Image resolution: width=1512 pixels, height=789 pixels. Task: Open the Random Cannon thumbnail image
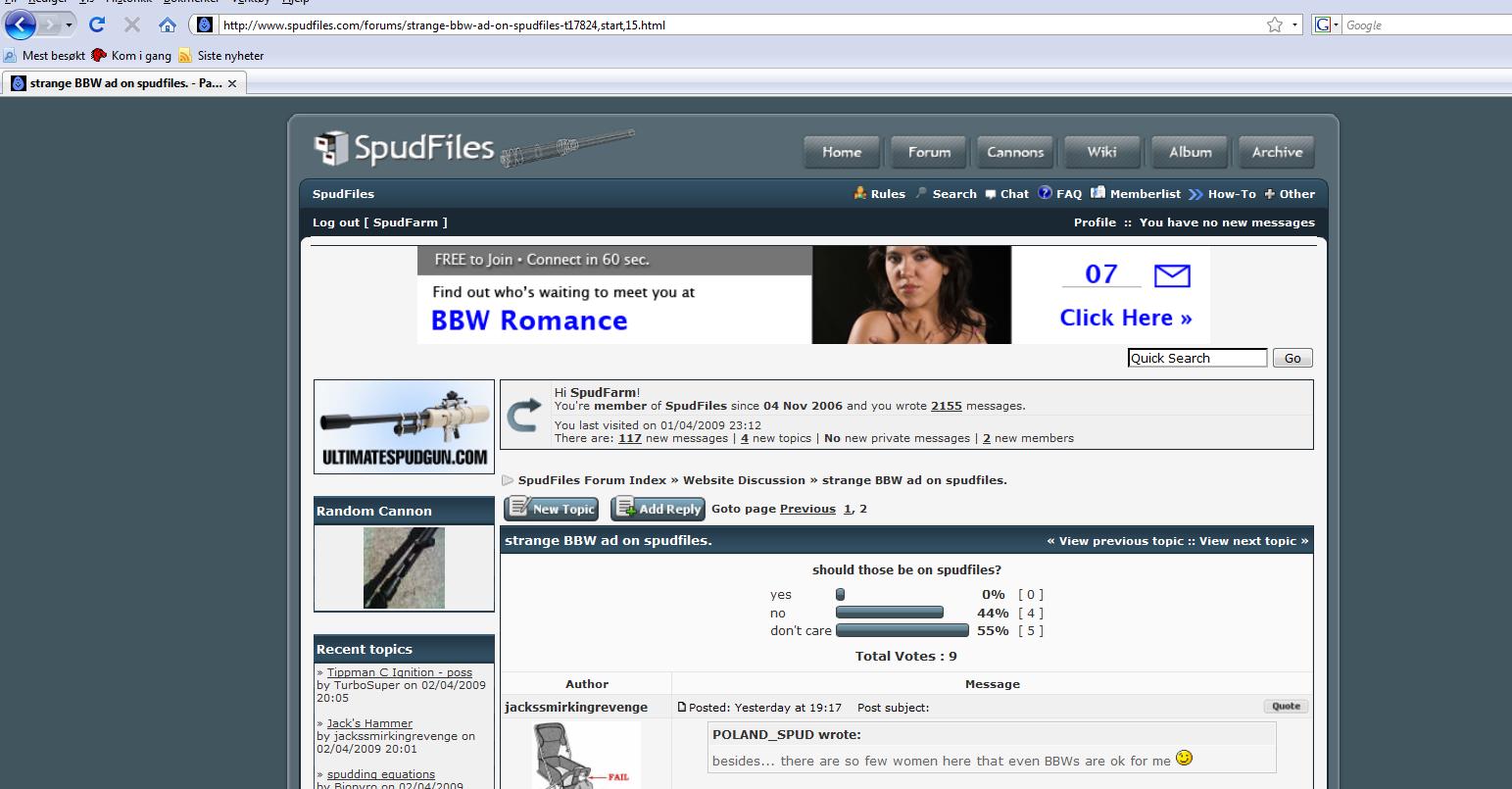click(x=404, y=567)
